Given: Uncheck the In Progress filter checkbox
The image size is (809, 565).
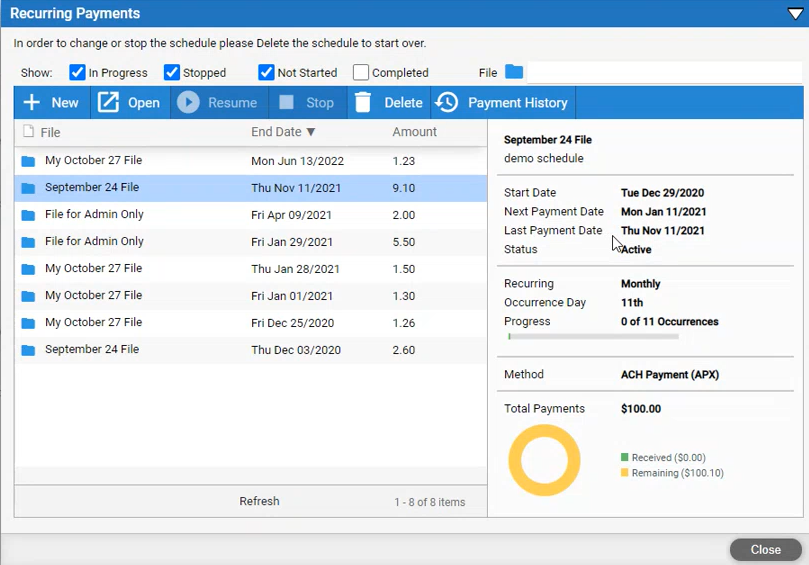Looking at the screenshot, I should click(x=77, y=72).
